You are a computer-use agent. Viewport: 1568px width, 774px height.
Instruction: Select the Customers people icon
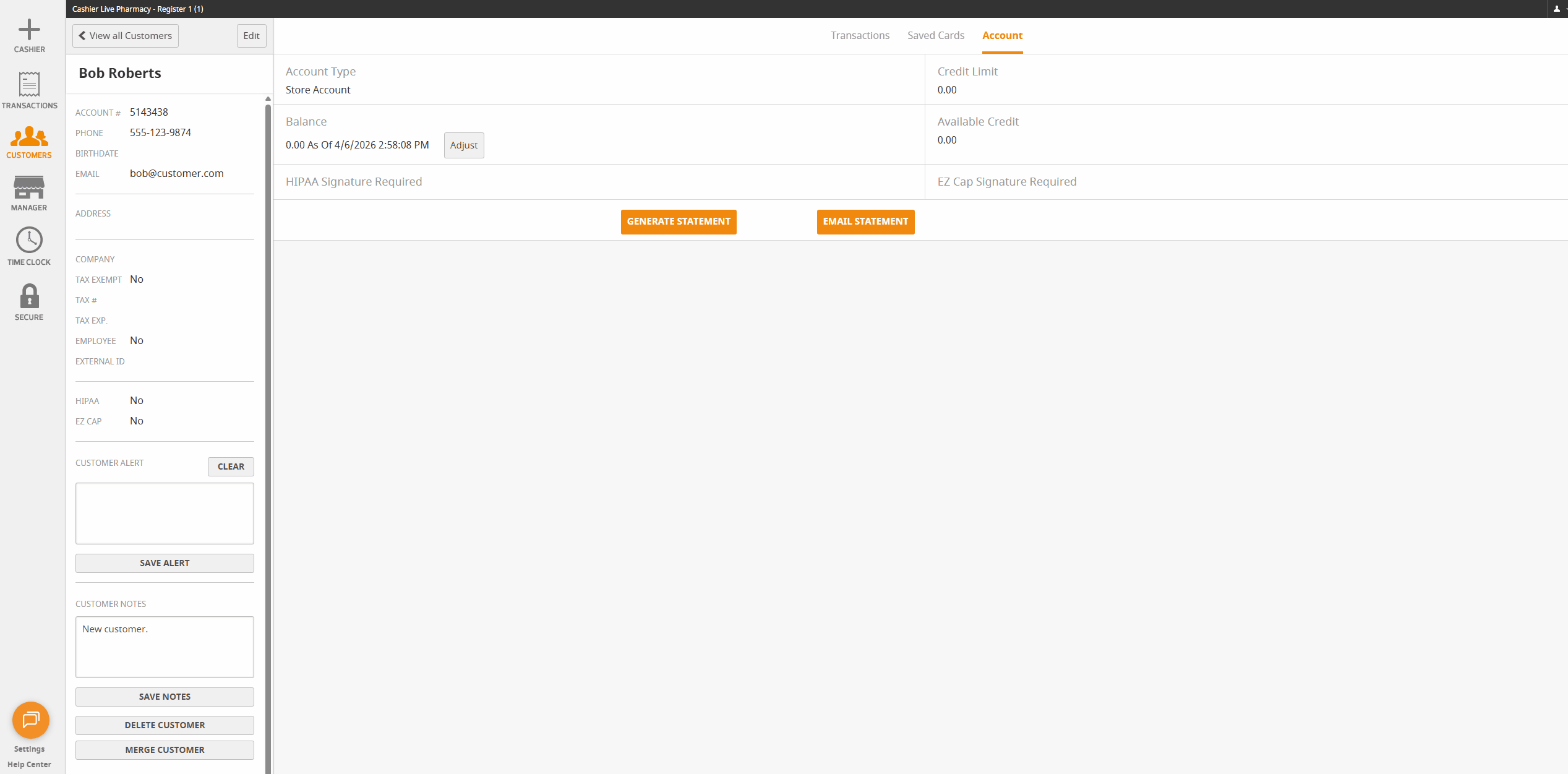click(x=29, y=137)
